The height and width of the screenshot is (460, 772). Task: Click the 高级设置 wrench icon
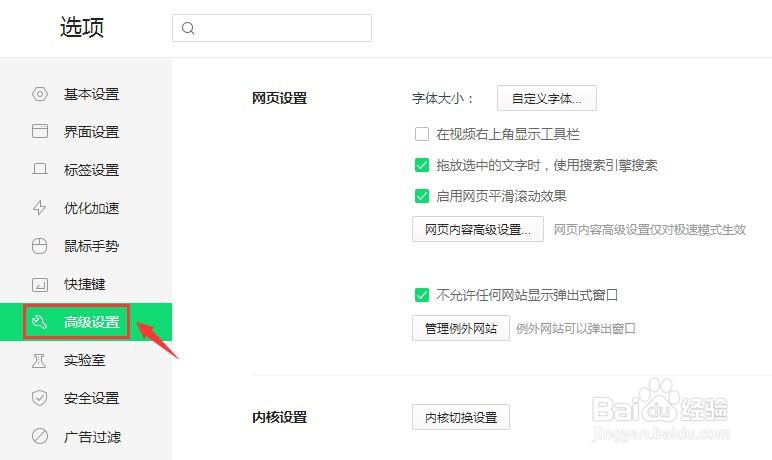point(39,322)
